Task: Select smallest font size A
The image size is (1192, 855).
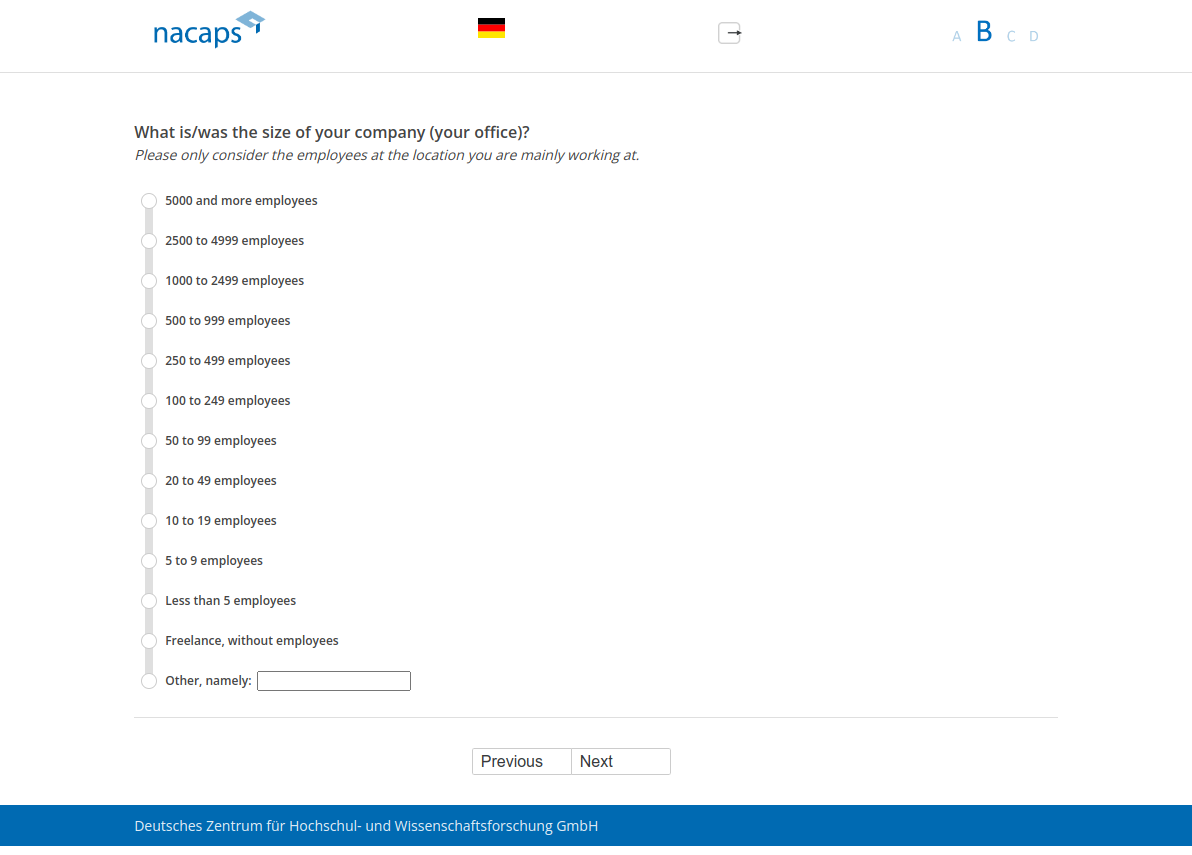Action: point(956,37)
